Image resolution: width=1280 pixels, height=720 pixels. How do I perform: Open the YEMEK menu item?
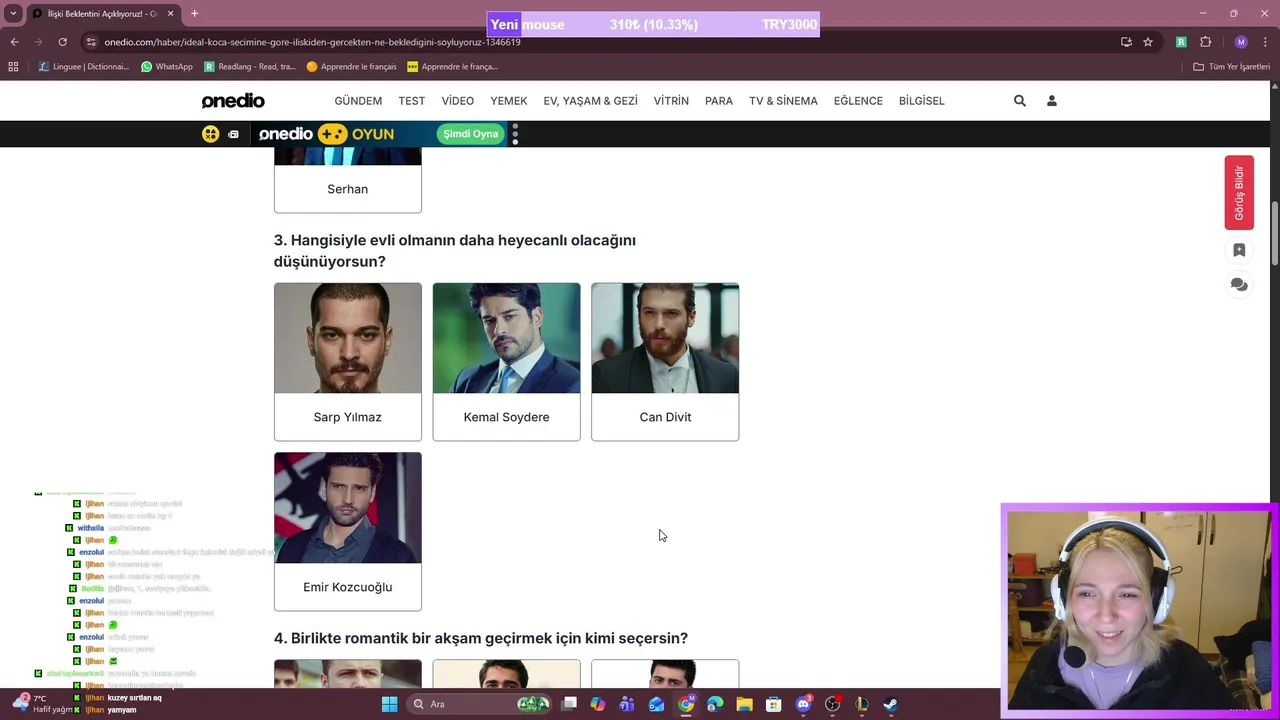tap(508, 101)
